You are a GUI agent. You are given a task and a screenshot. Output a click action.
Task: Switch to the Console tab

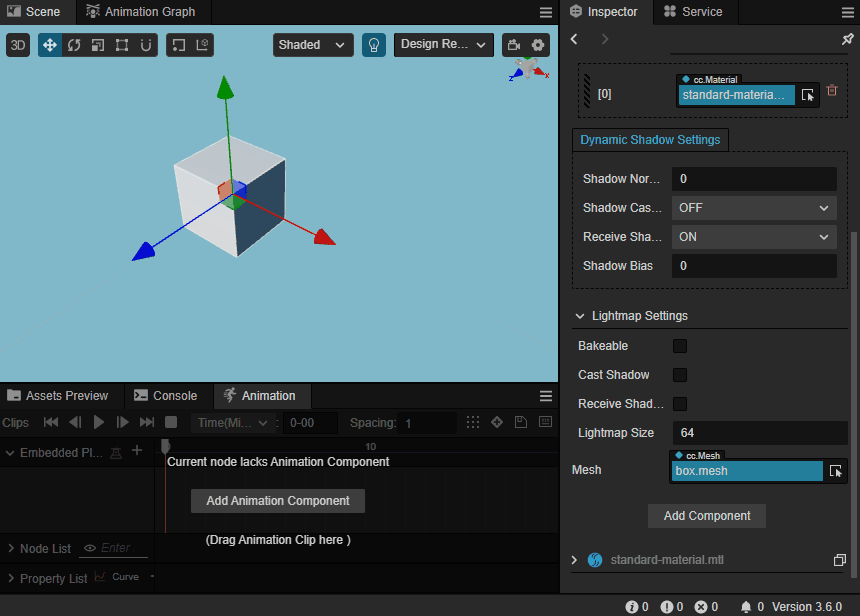tap(166, 396)
